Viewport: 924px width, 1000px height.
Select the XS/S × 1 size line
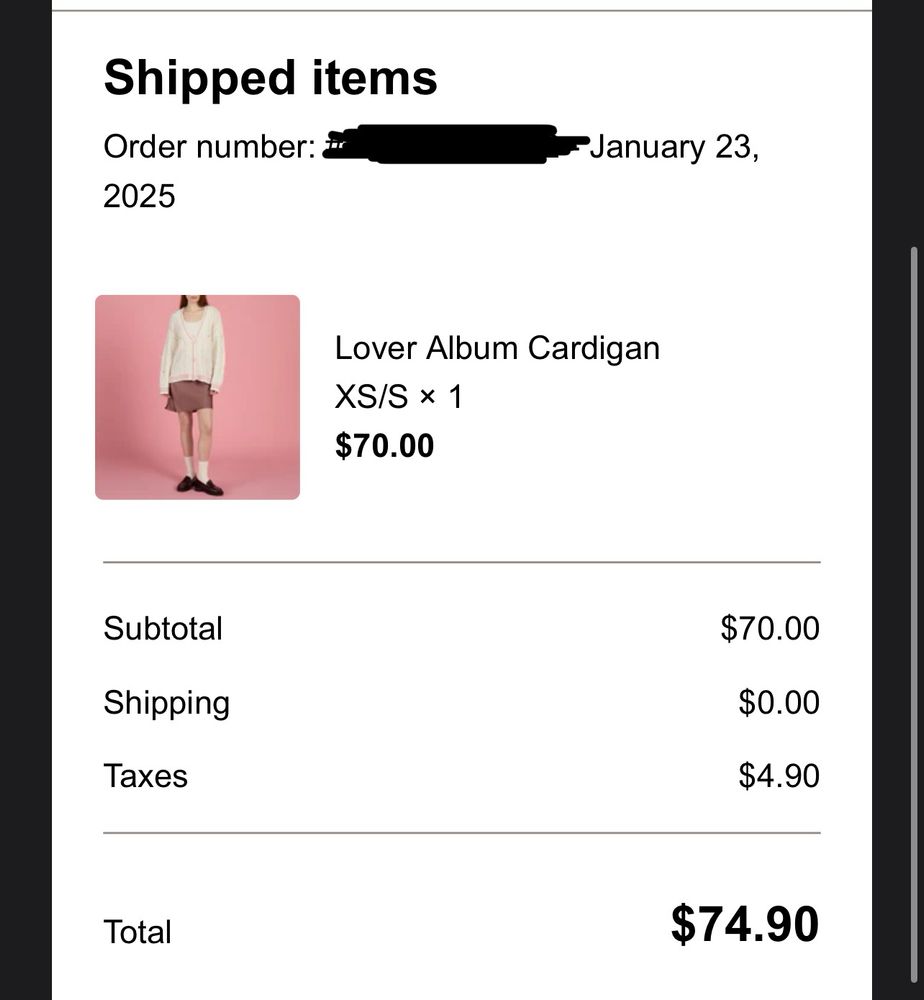pyautogui.click(x=399, y=397)
